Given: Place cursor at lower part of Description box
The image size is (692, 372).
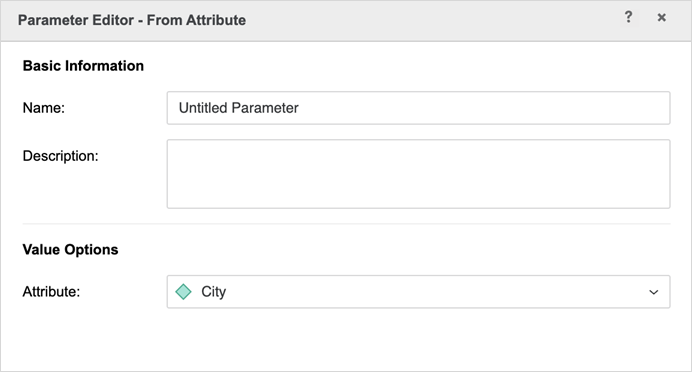Looking at the screenshot, I should [418, 196].
